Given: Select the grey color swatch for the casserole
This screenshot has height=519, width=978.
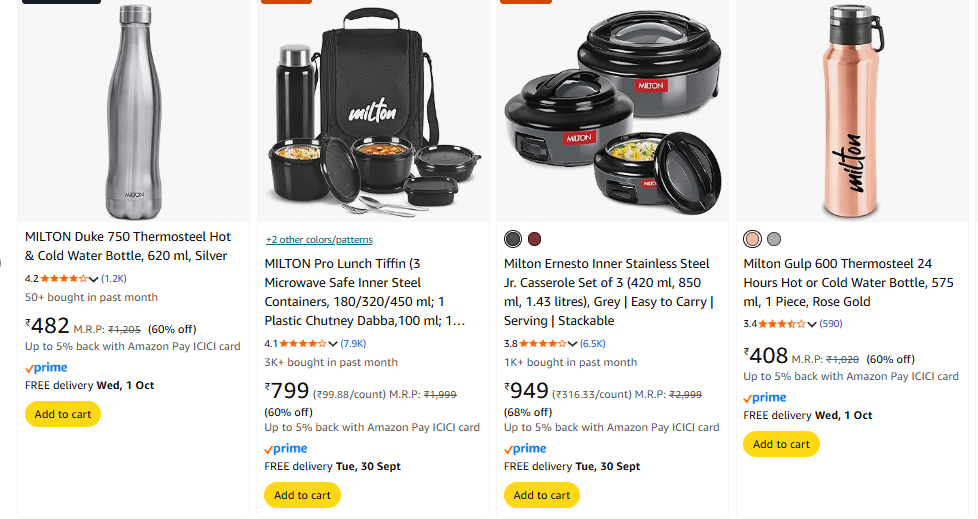Looking at the screenshot, I should coord(513,239).
